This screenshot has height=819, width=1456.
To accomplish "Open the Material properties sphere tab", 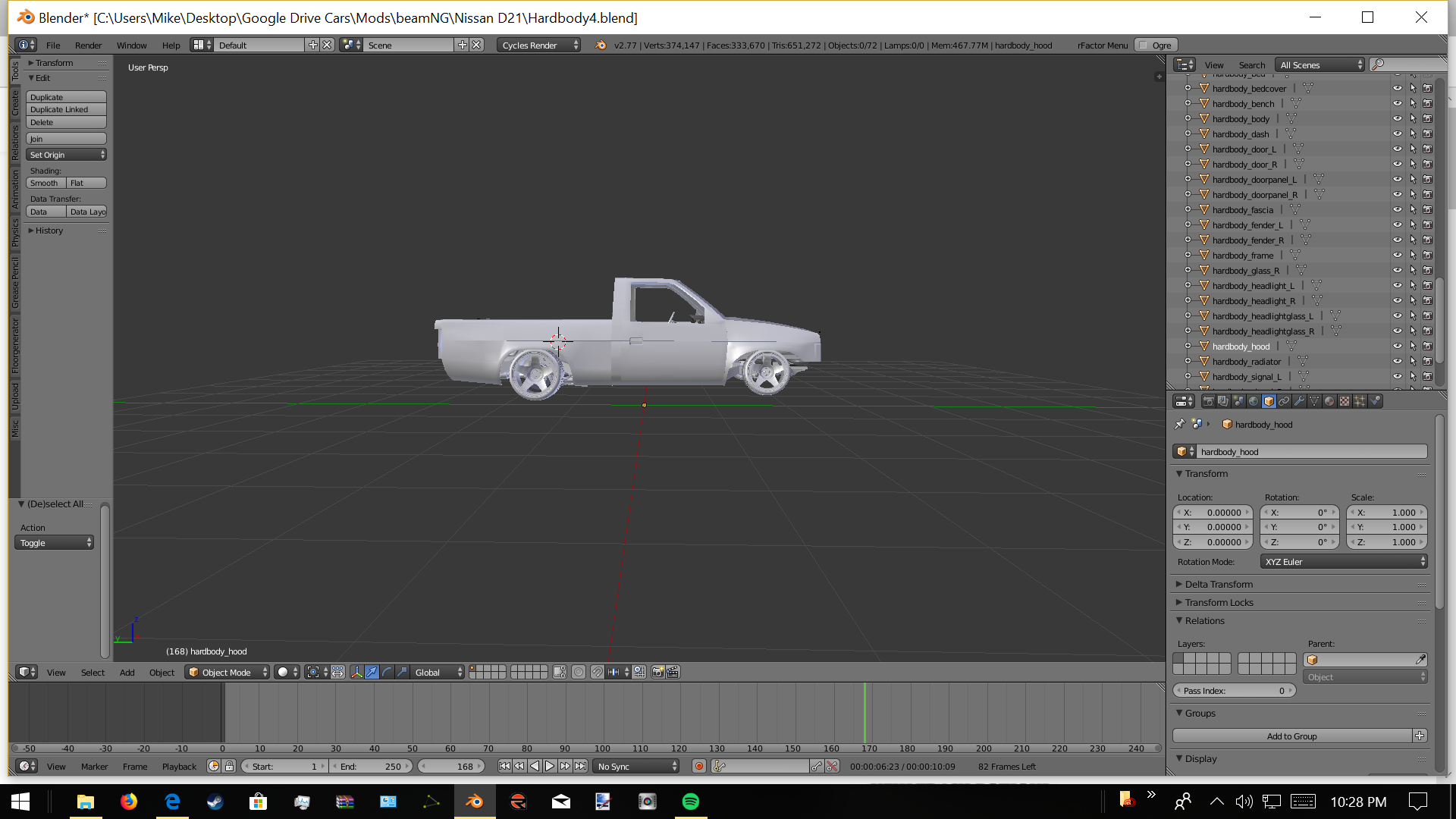I will (x=1329, y=401).
